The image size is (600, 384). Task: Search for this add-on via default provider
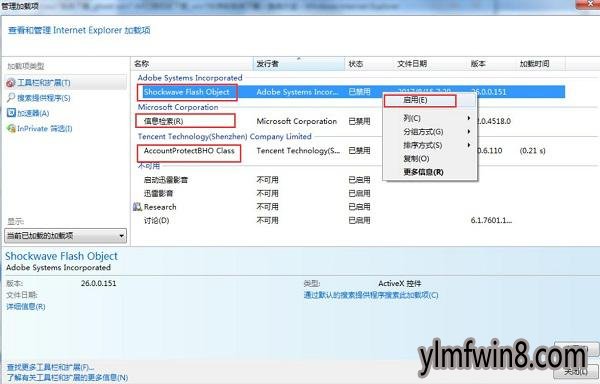pos(371,295)
